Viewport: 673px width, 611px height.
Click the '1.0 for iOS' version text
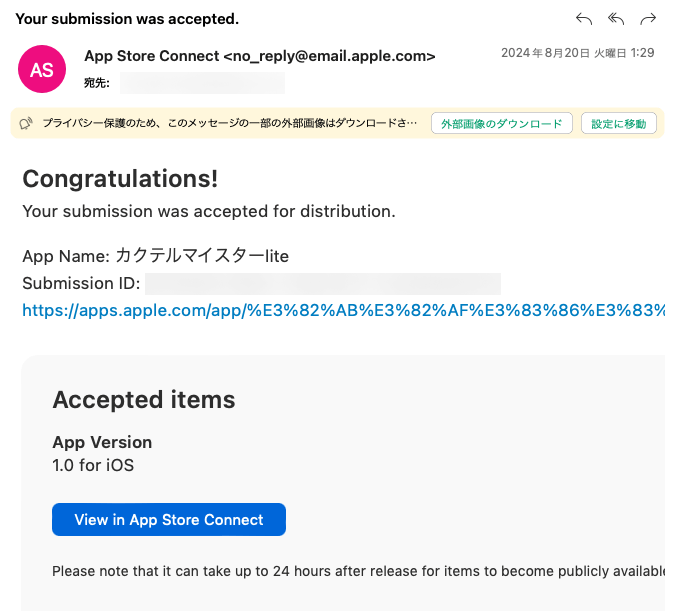click(93, 465)
